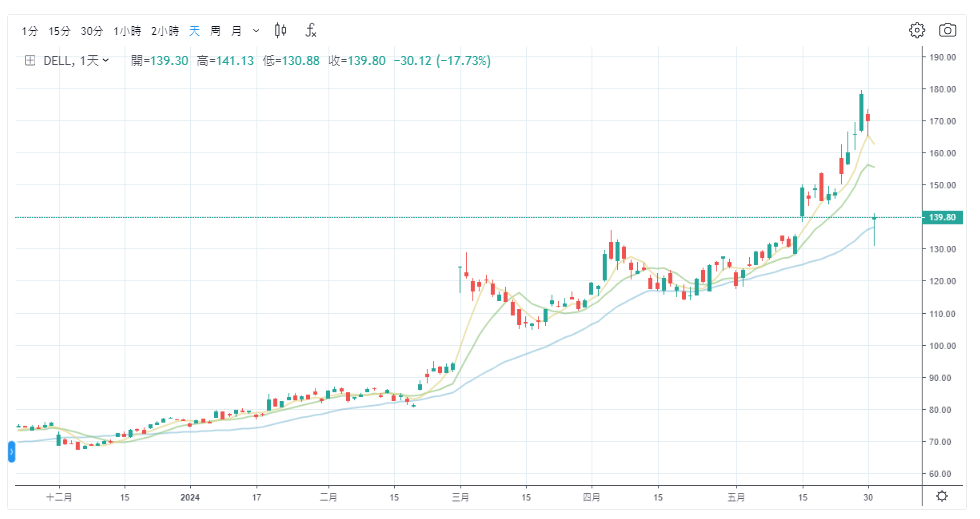Click the 180.00 price axis label
The width and height of the screenshot is (980, 519).
pyautogui.click(x=942, y=89)
